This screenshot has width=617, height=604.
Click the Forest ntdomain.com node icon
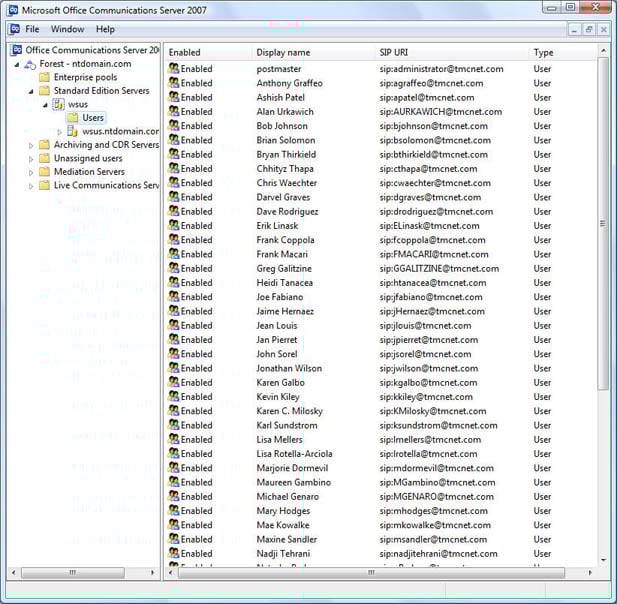click(30, 64)
